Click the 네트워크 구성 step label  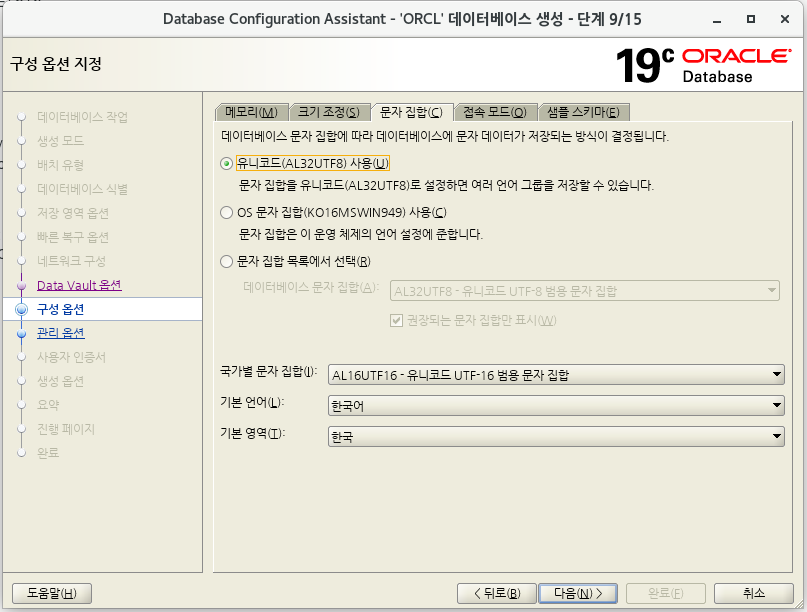click(71, 261)
